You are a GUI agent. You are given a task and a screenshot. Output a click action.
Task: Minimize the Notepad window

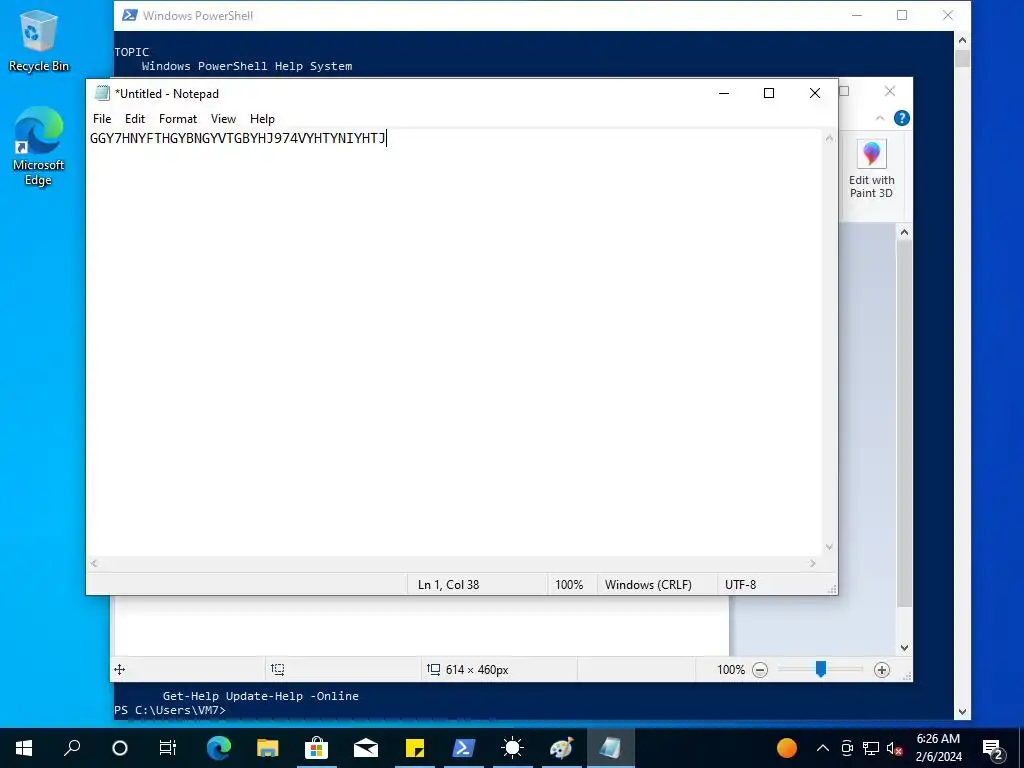click(x=724, y=93)
